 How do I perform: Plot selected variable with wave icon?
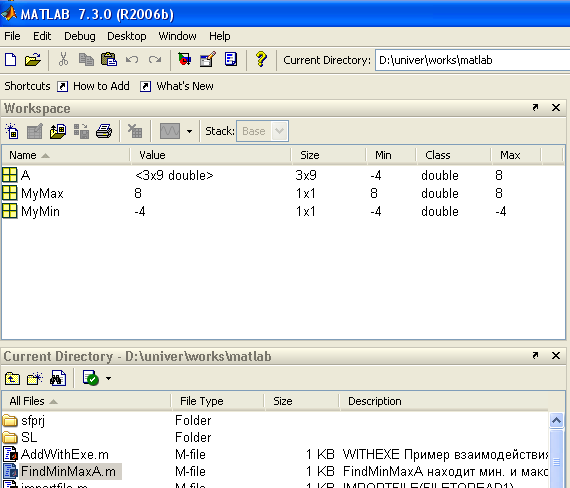click(x=170, y=131)
